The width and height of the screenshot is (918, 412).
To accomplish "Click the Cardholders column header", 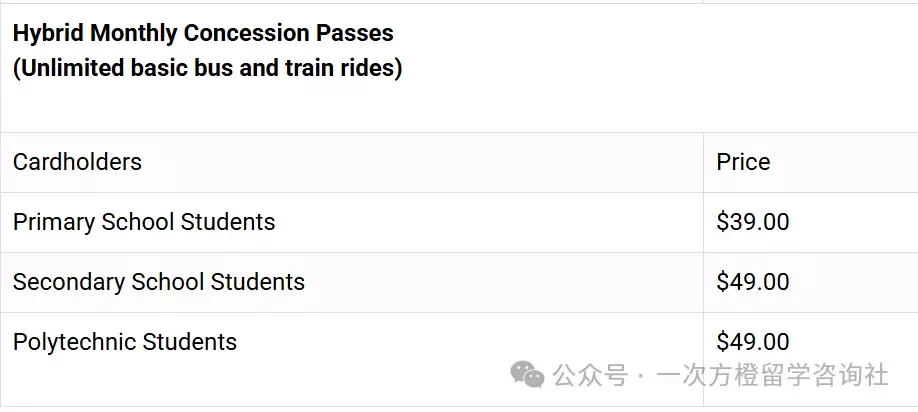I will click(x=77, y=162).
